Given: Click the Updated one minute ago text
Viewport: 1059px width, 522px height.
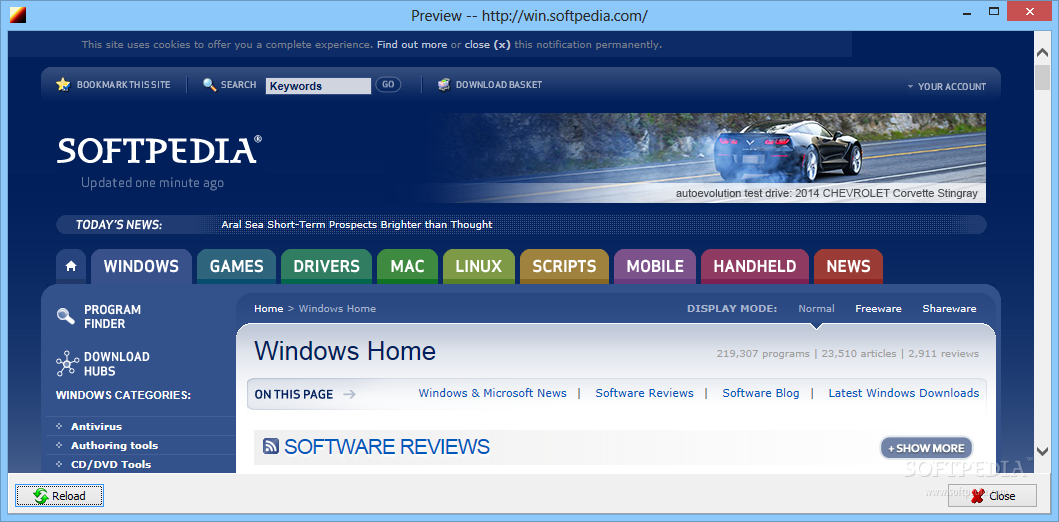Looking at the screenshot, I should tap(152, 183).
